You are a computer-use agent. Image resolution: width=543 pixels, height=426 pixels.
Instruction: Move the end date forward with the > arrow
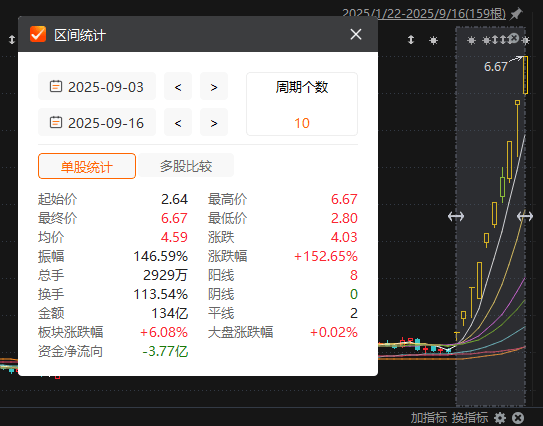point(214,122)
